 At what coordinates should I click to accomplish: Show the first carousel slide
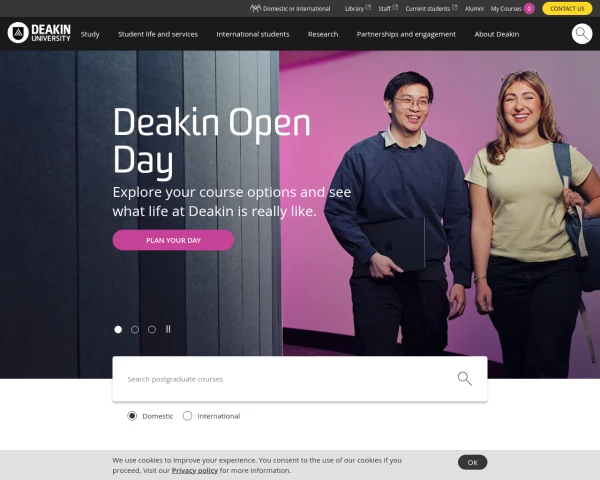[118, 329]
